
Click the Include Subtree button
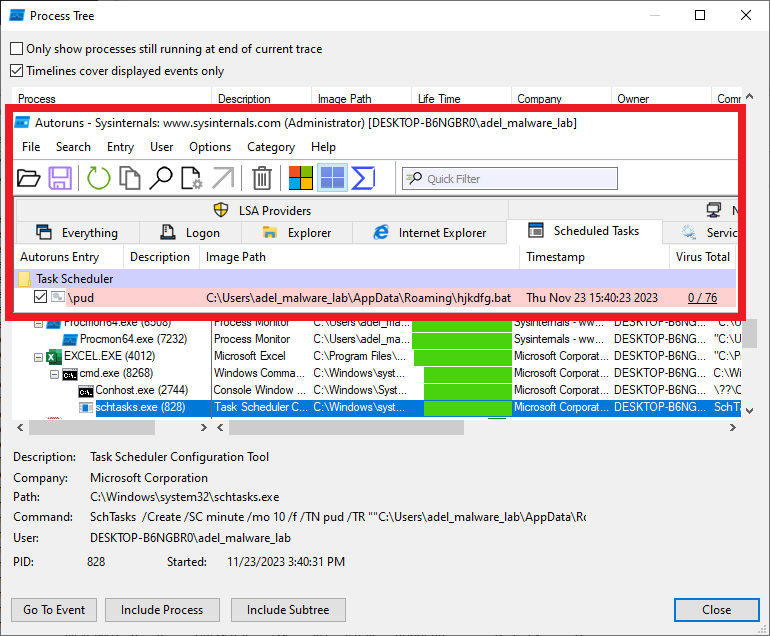[x=288, y=609]
